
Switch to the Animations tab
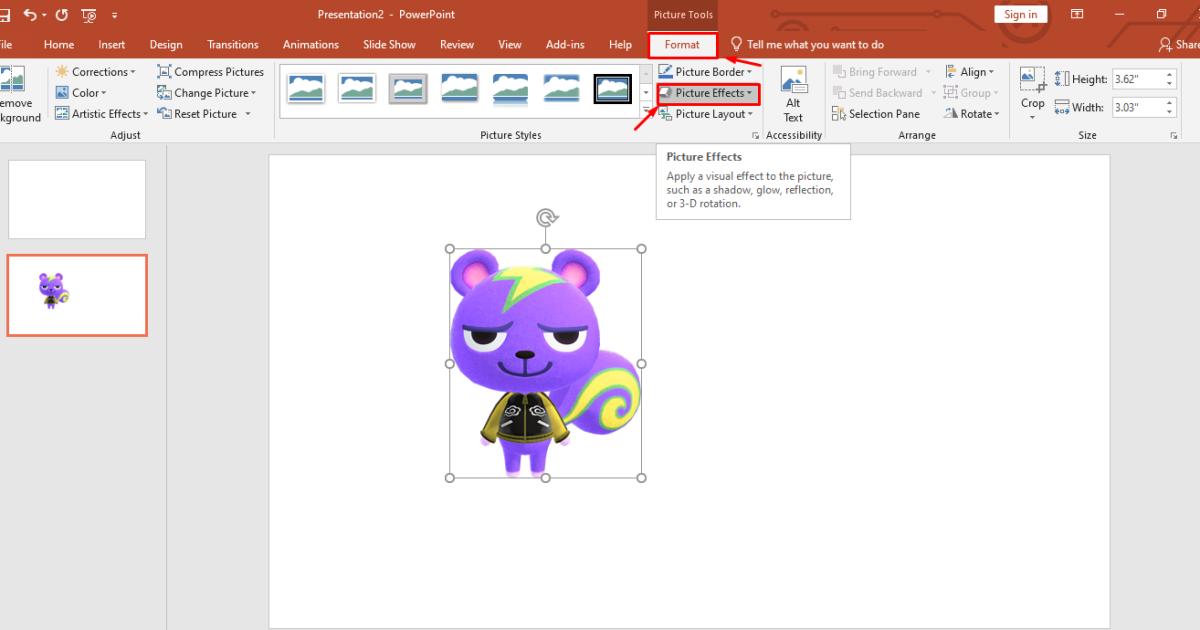[310, 44]
